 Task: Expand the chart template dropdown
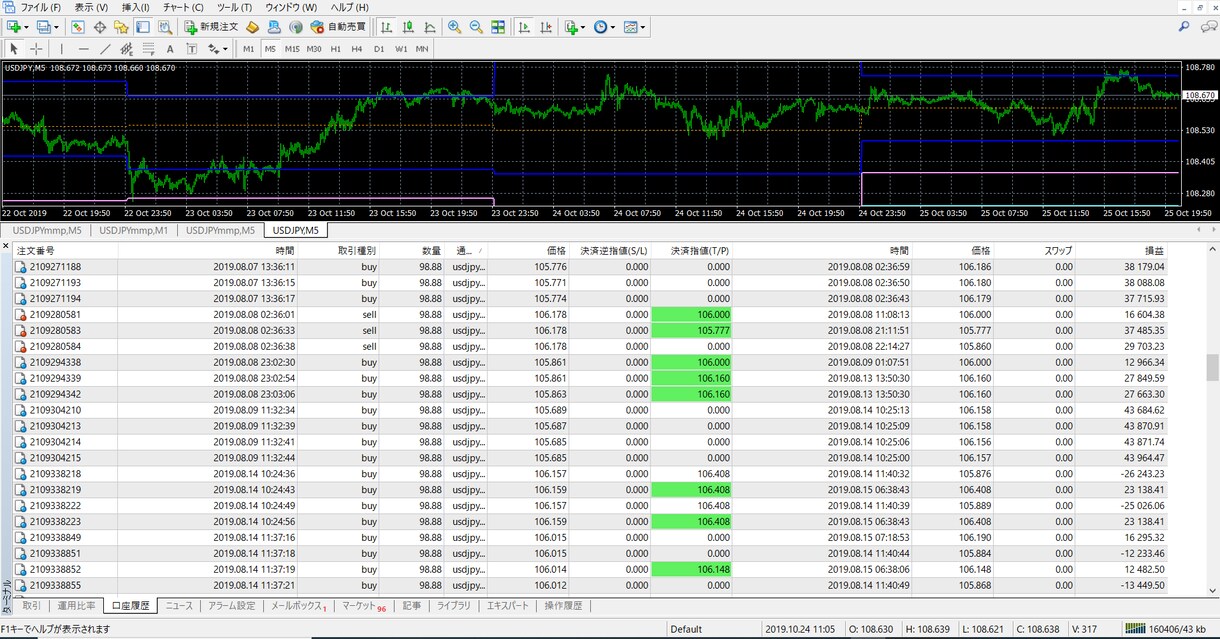[x=642, y=27]
